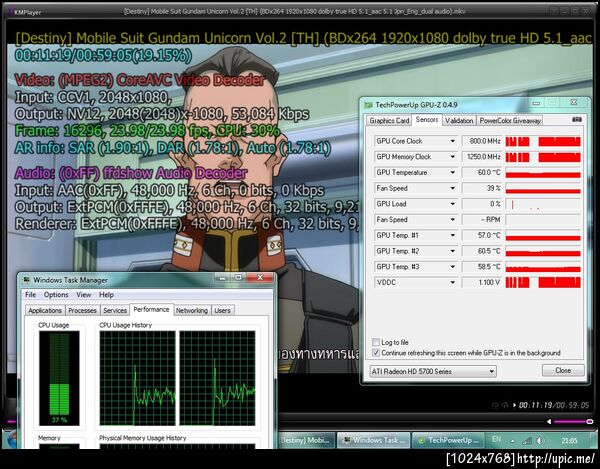The image size is (600, 469).
Task: Open the network signal tray icon
Action: pyautogui.click(x=527, y=441)
